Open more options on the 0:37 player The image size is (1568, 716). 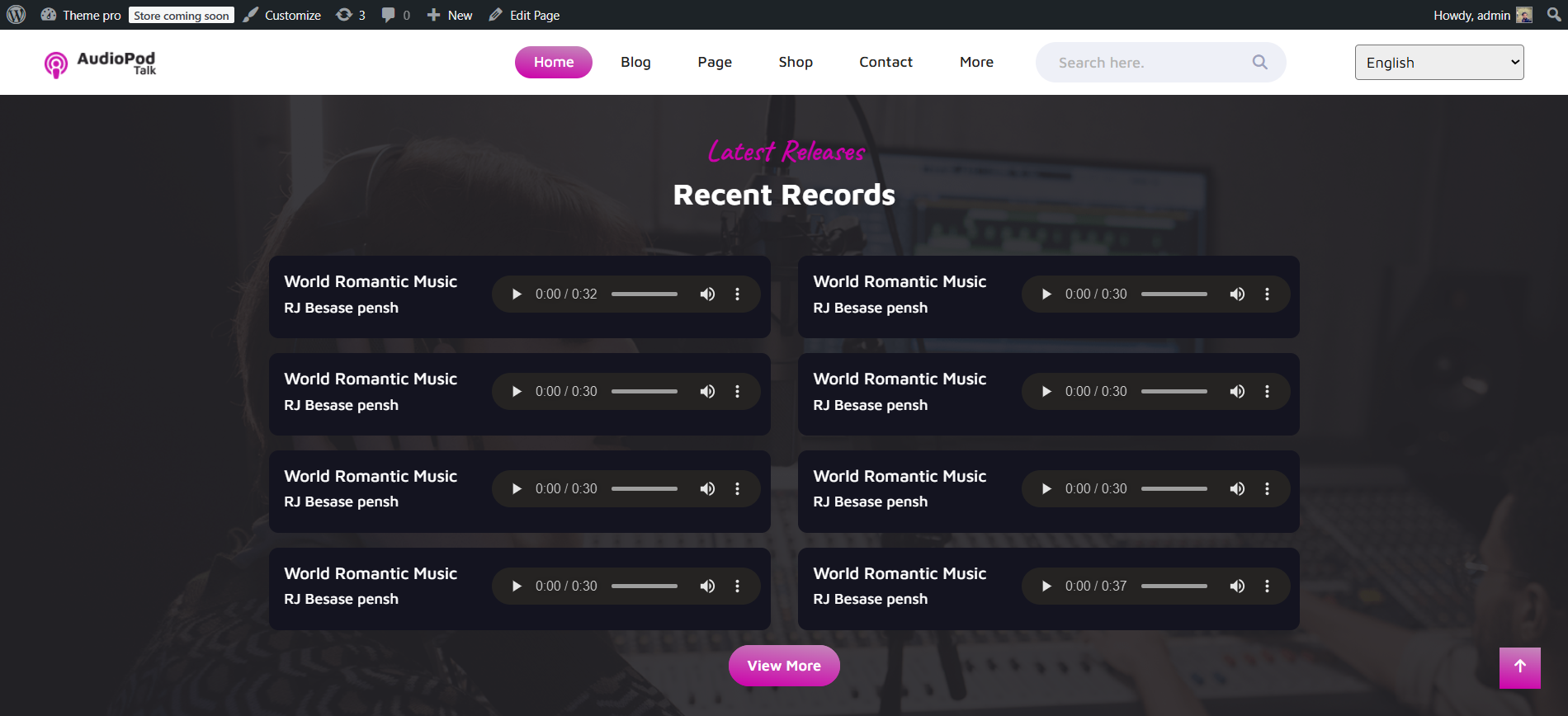pyautogui.click(x=1267, y=586)
